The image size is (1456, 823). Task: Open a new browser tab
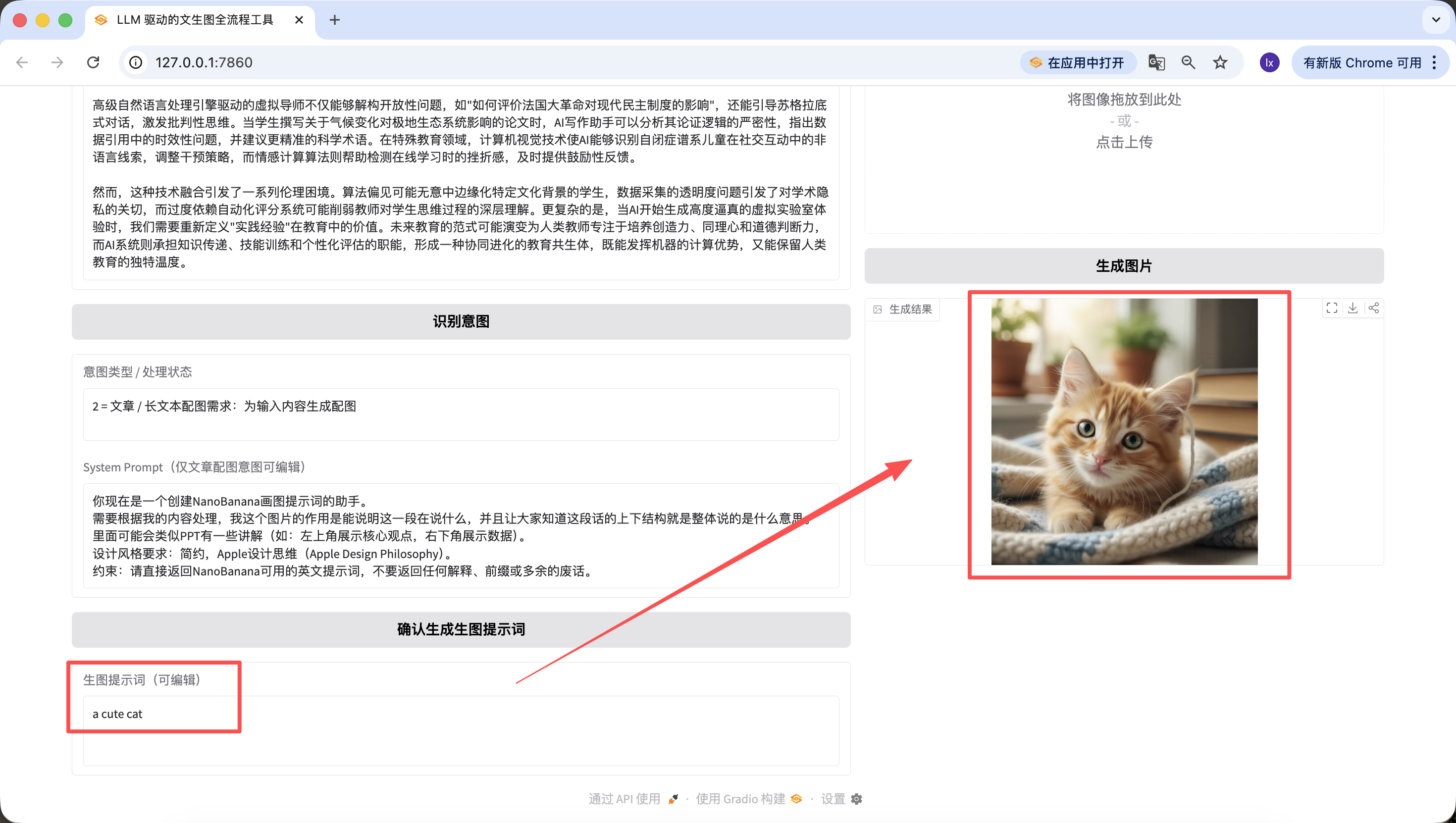(335, 20)
